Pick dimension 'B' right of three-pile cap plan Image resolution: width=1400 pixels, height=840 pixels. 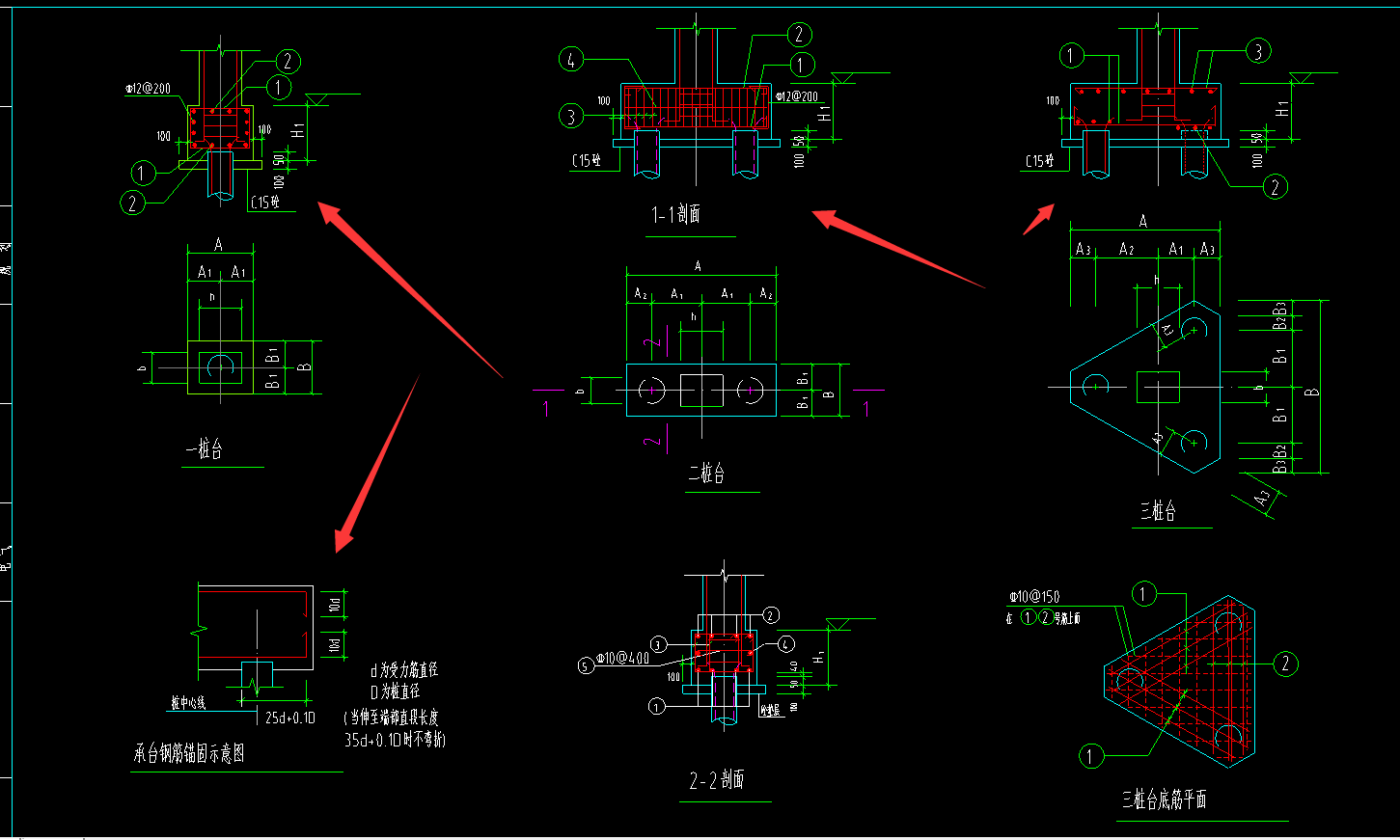(1312, 392)
